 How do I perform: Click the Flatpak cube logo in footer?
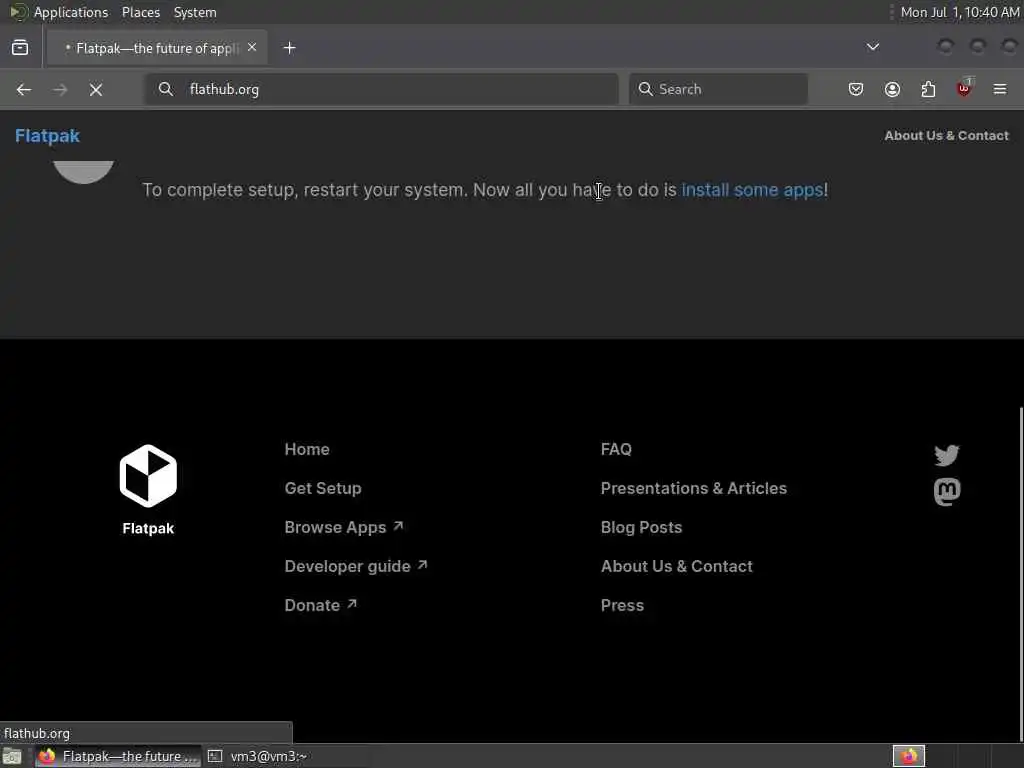tap(148, 476)
